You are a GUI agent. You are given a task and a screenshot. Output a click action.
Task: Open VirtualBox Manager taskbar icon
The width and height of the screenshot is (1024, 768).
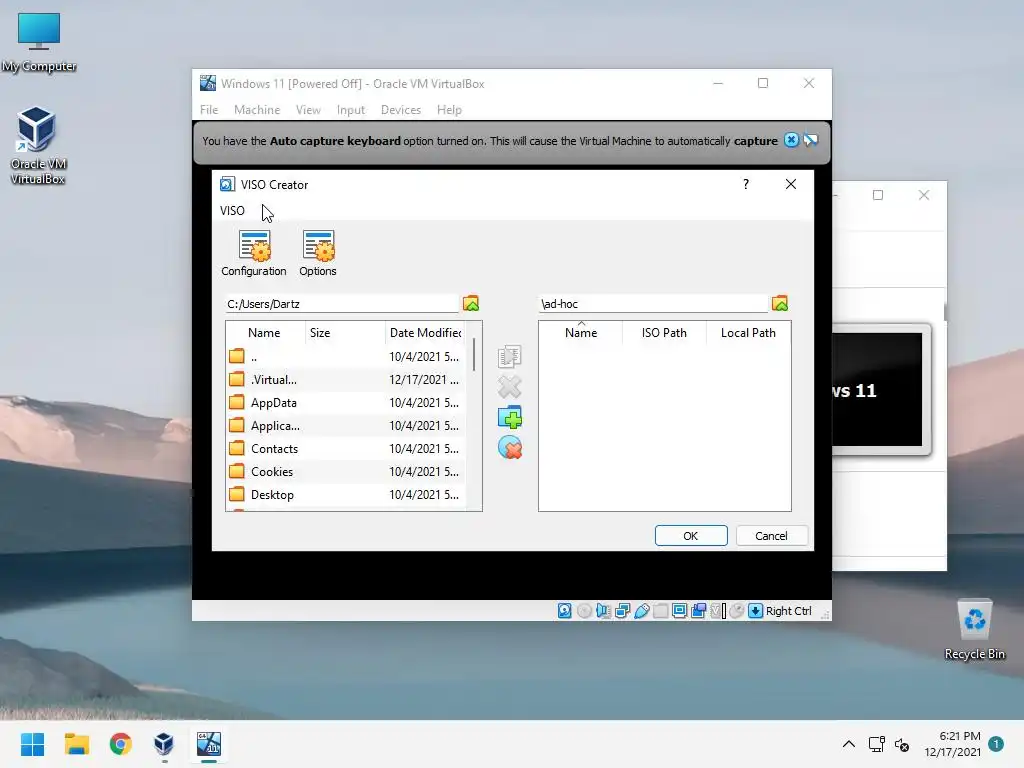click(164, 744)
